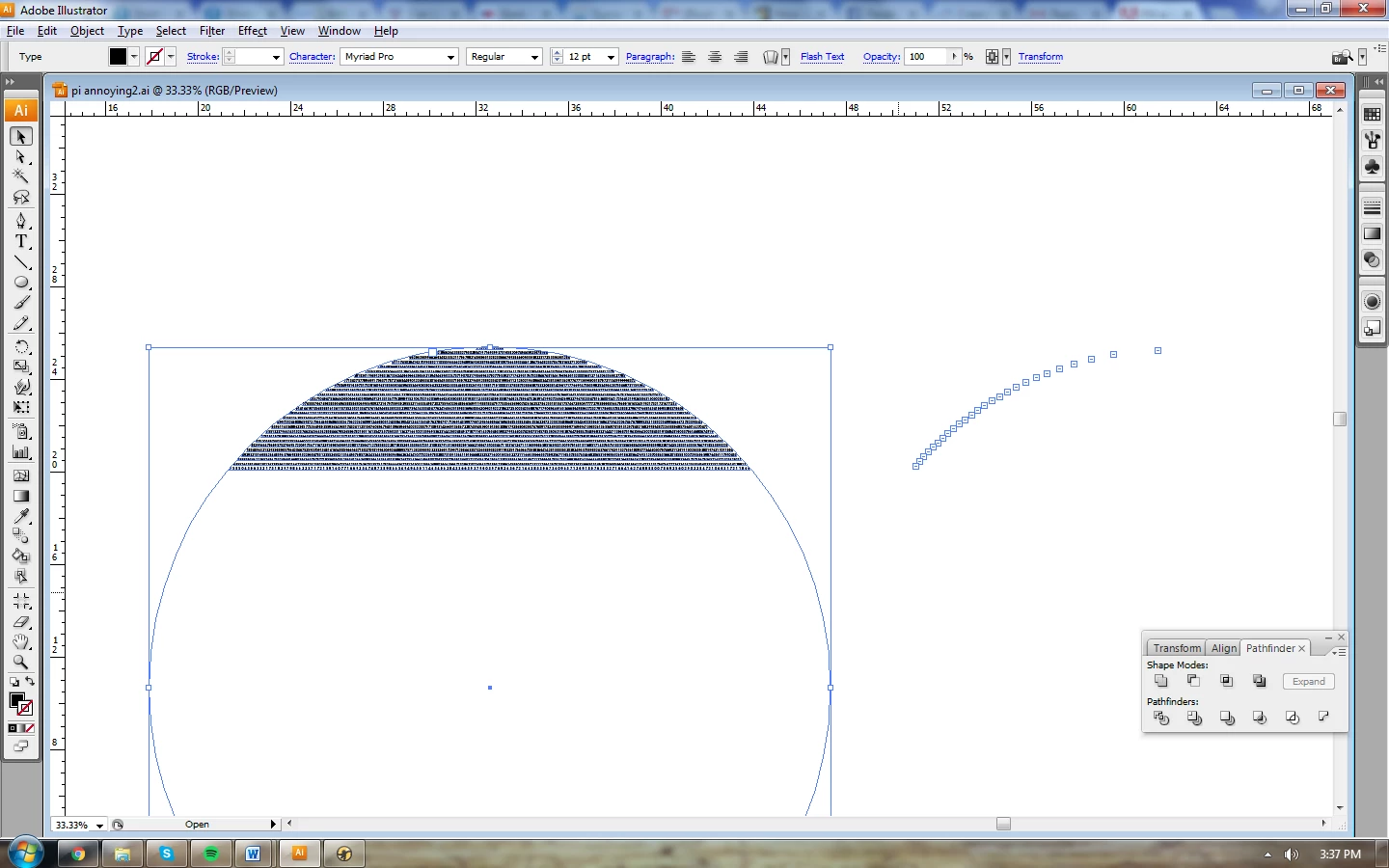Select the Magic Wand tool
This screenshot has width=1389, height=868.
[21, 176]
